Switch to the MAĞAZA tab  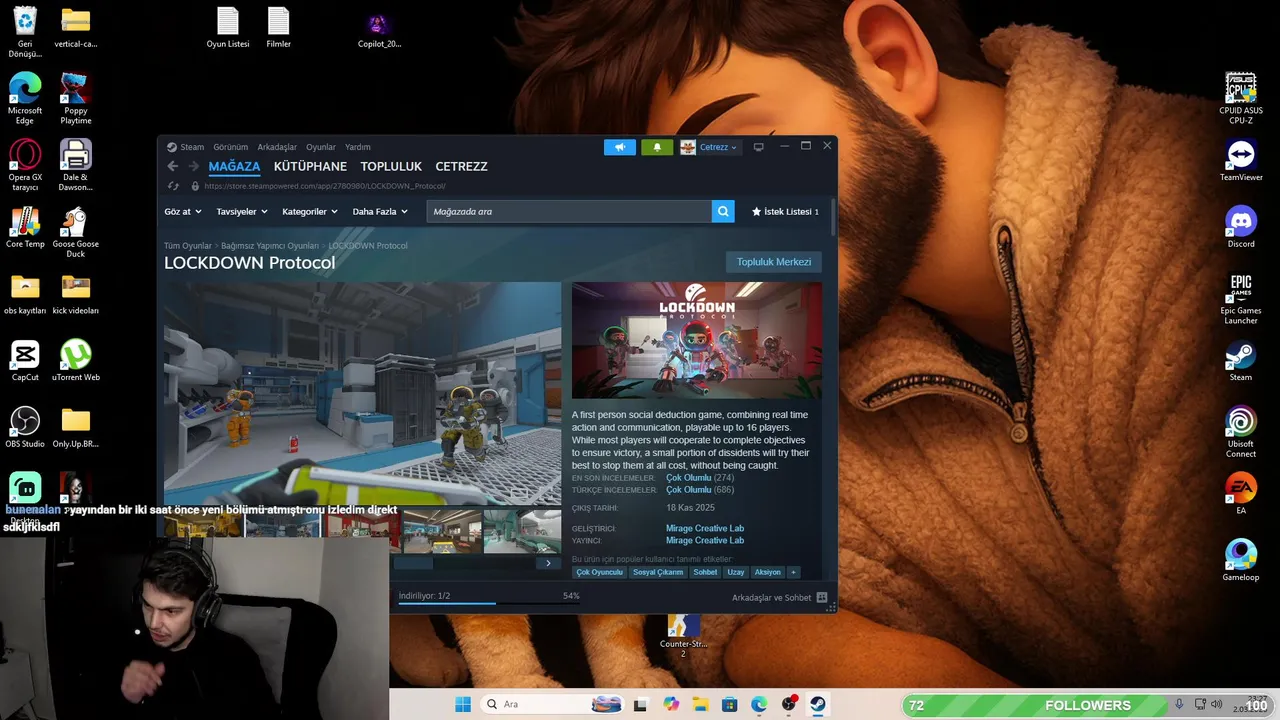[x=234, y=166]
